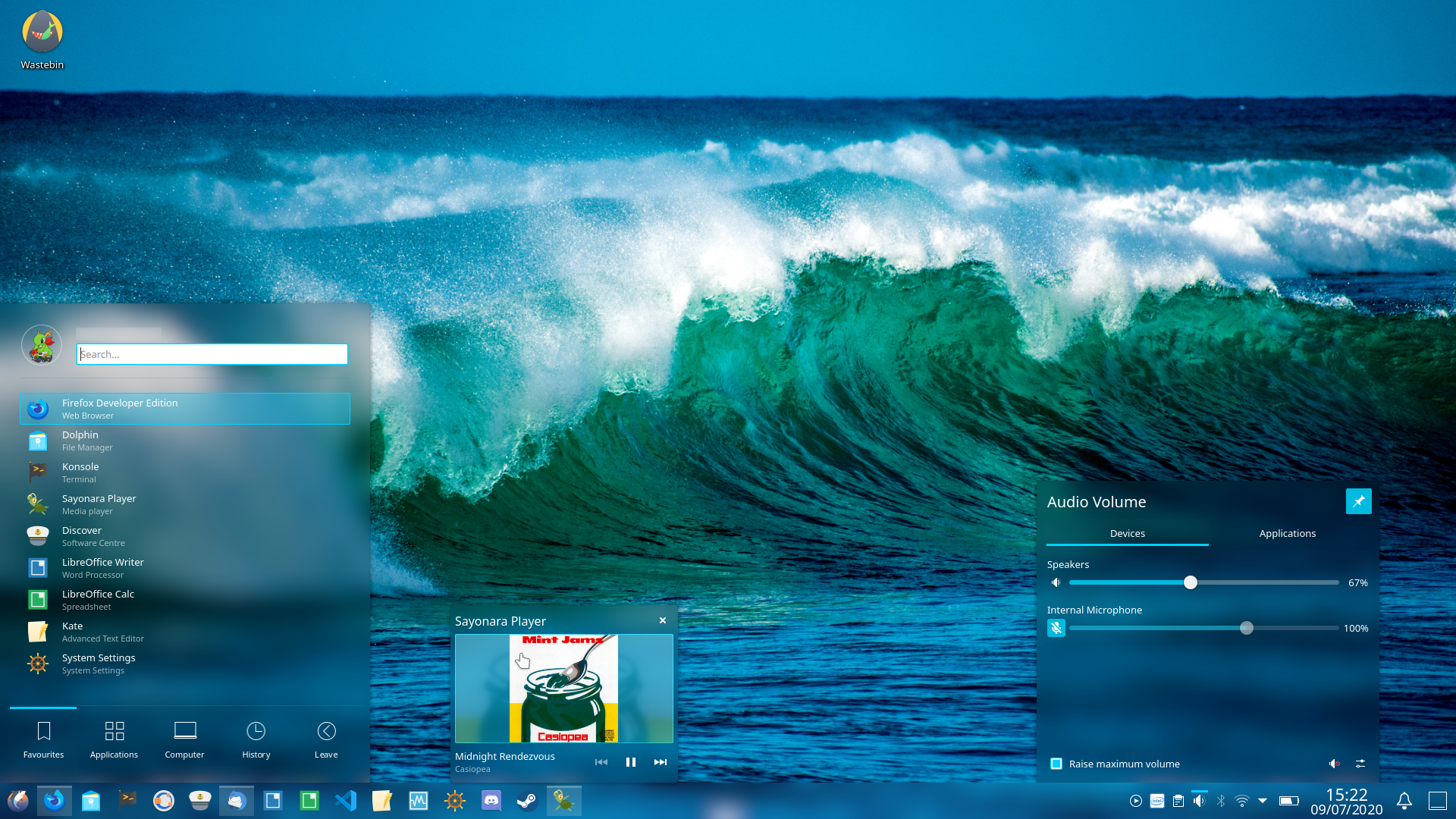Launch Dolphin File Manager from favourites
This screenshot has width=1456, height=819.
[x=185, y=441]
